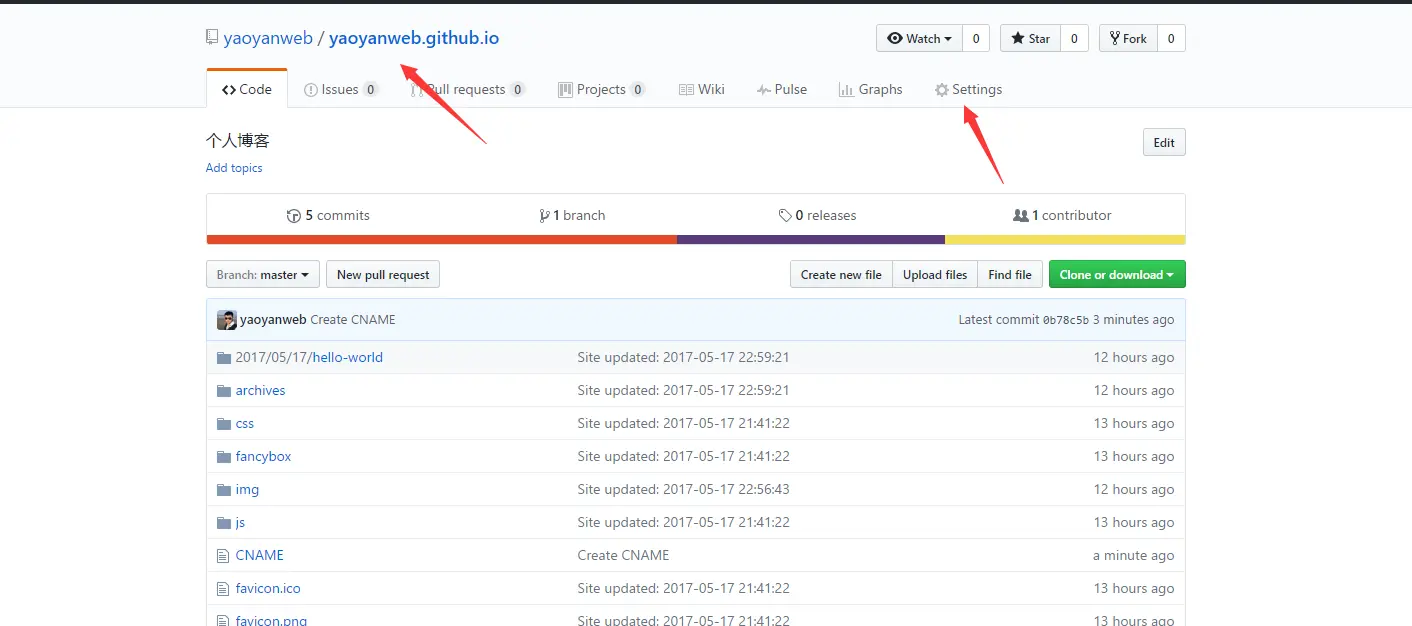The image size is (1412, 626).
Task: Click the orange language bar segment
Action: [x=441, y=240]
